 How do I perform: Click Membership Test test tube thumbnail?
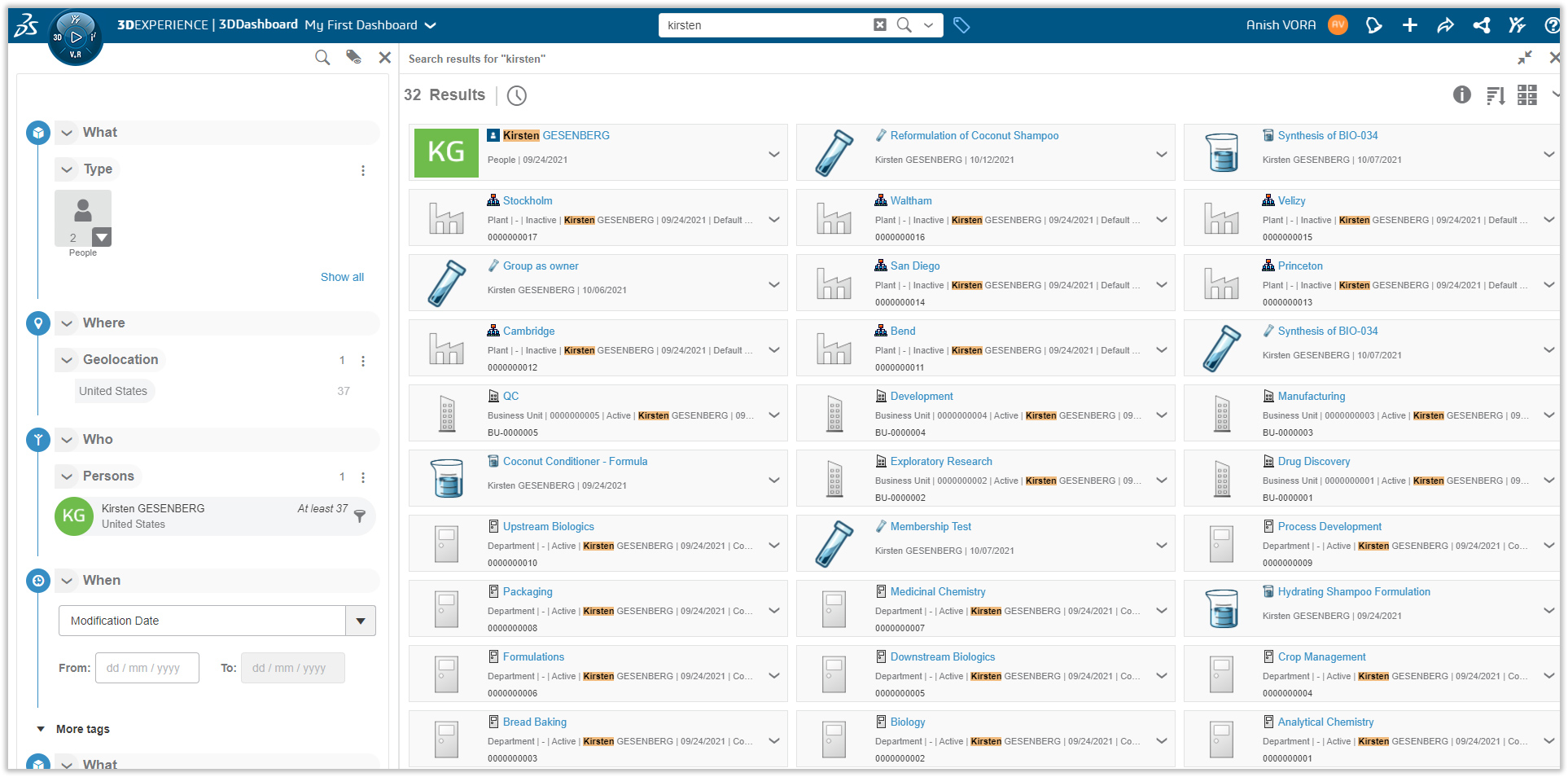834,543
